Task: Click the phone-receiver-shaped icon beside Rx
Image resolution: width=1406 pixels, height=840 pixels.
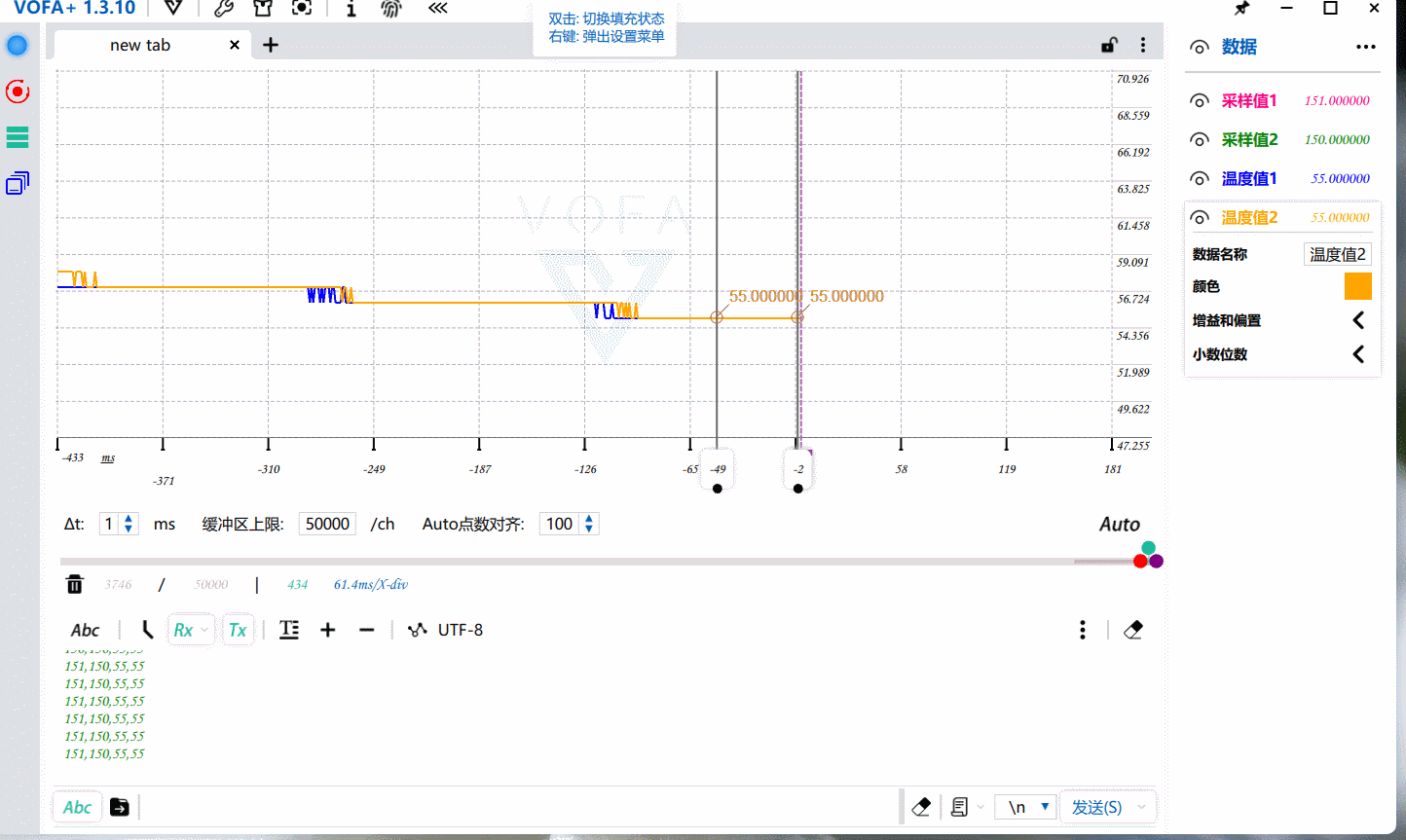Action: click(147, 630)
